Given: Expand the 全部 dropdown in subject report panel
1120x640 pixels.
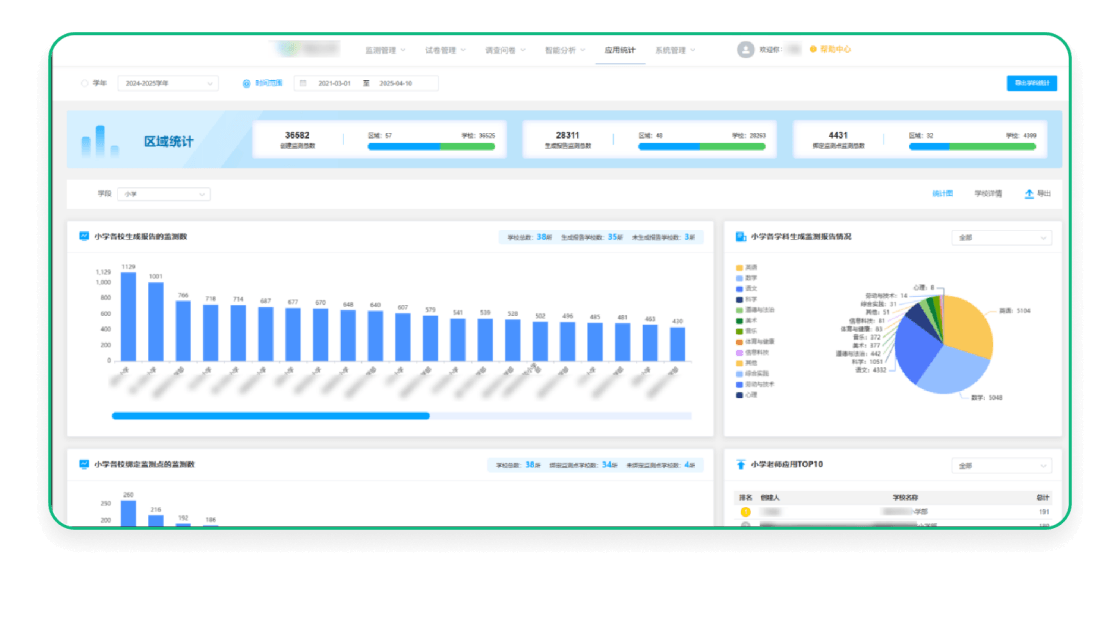Looking at the screenshot, I should point(1001,237).
